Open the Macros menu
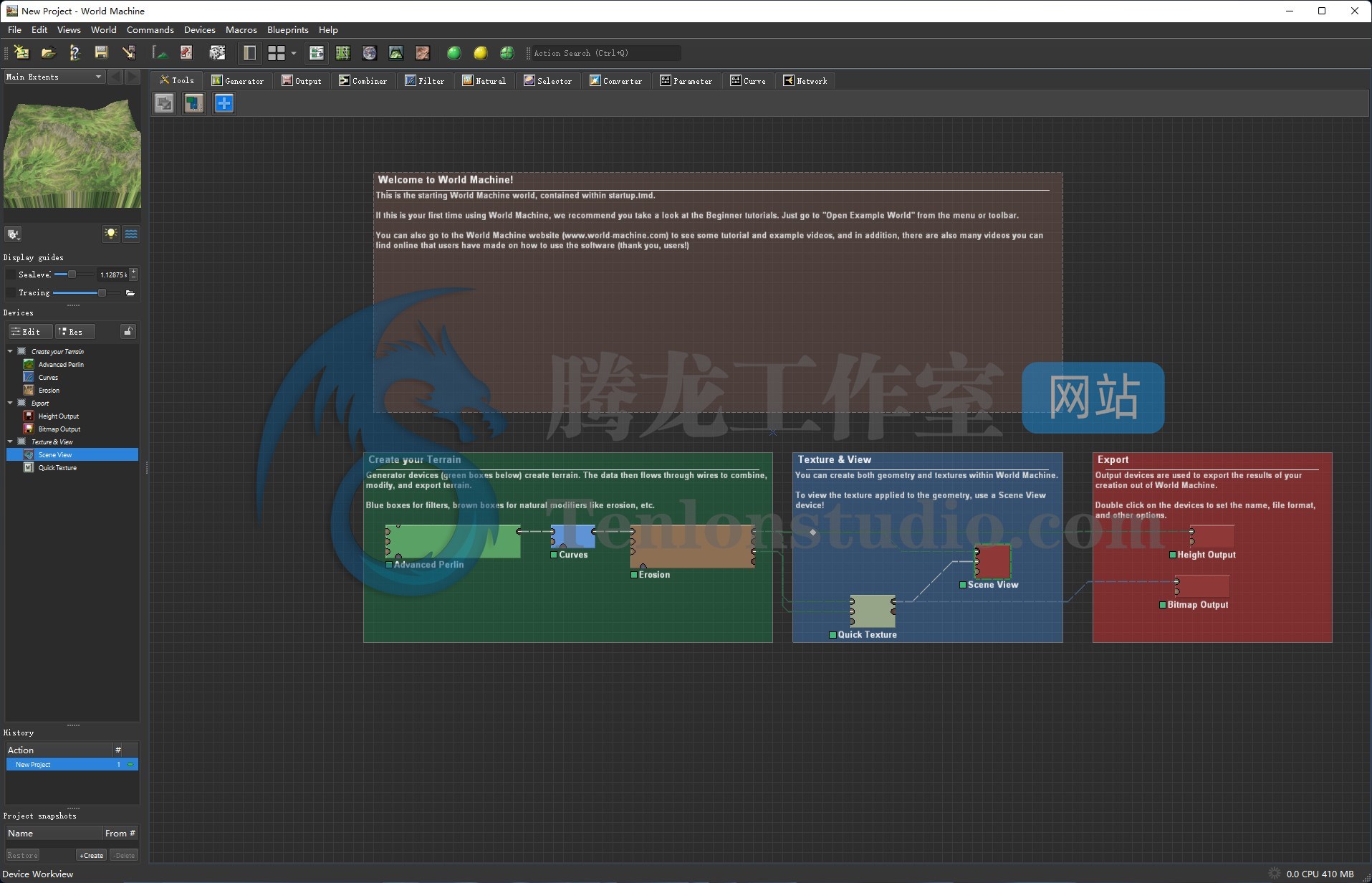This screenshot has height=883, width=1372. pos(241,30)
